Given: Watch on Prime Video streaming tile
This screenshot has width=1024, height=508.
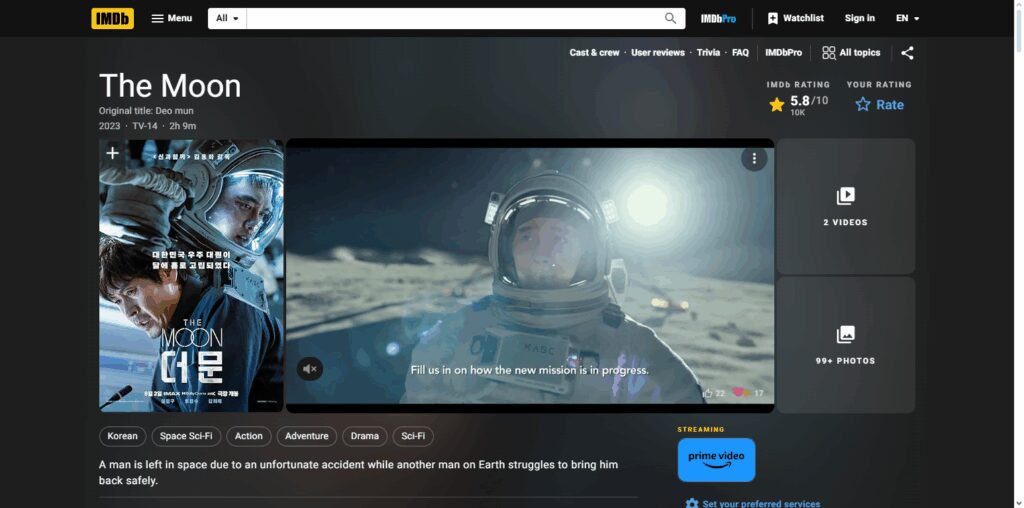Looking at the screenshot, I should [x=716, y=460].
